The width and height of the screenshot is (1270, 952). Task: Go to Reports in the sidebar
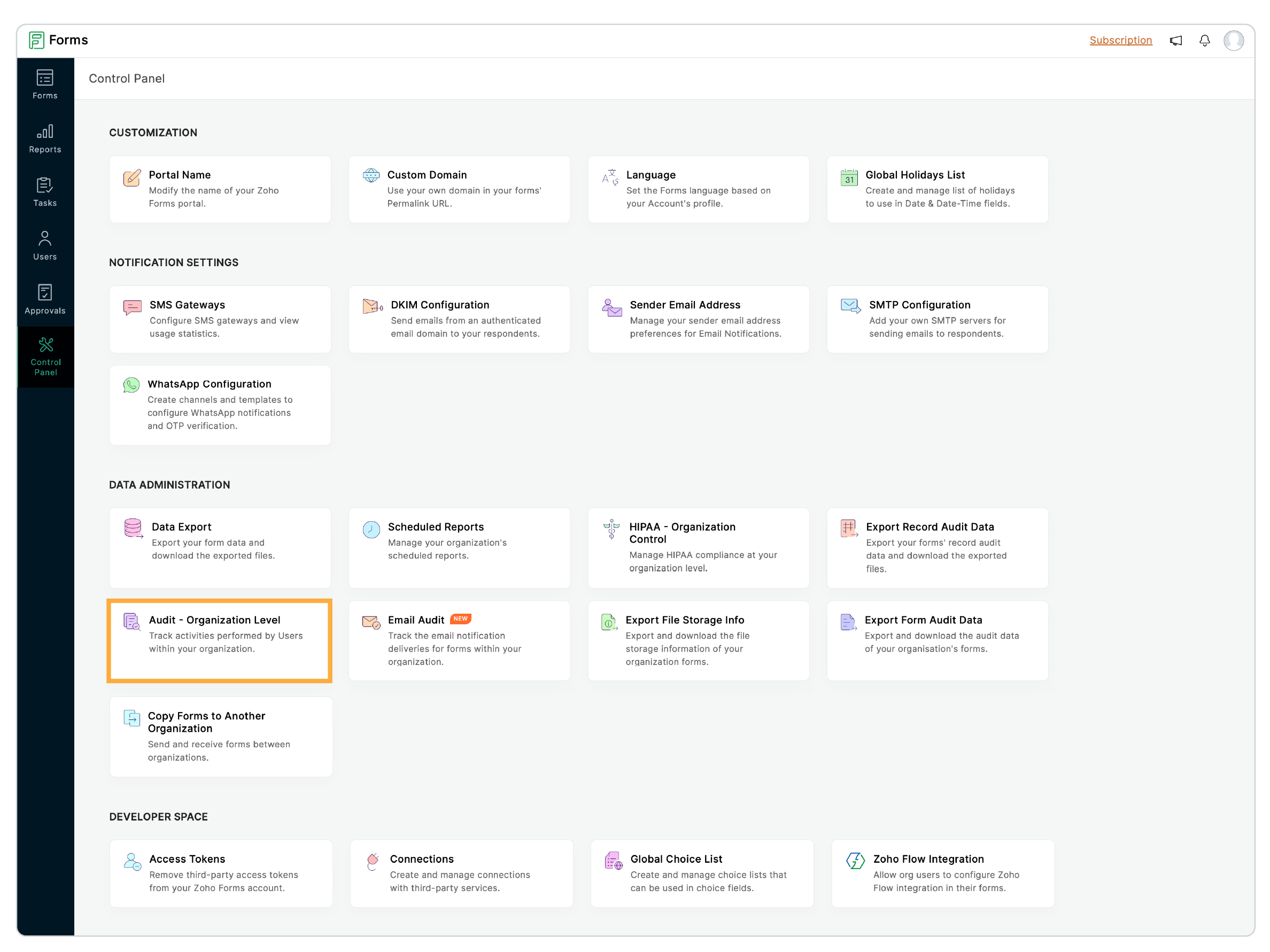pos(45,138)
